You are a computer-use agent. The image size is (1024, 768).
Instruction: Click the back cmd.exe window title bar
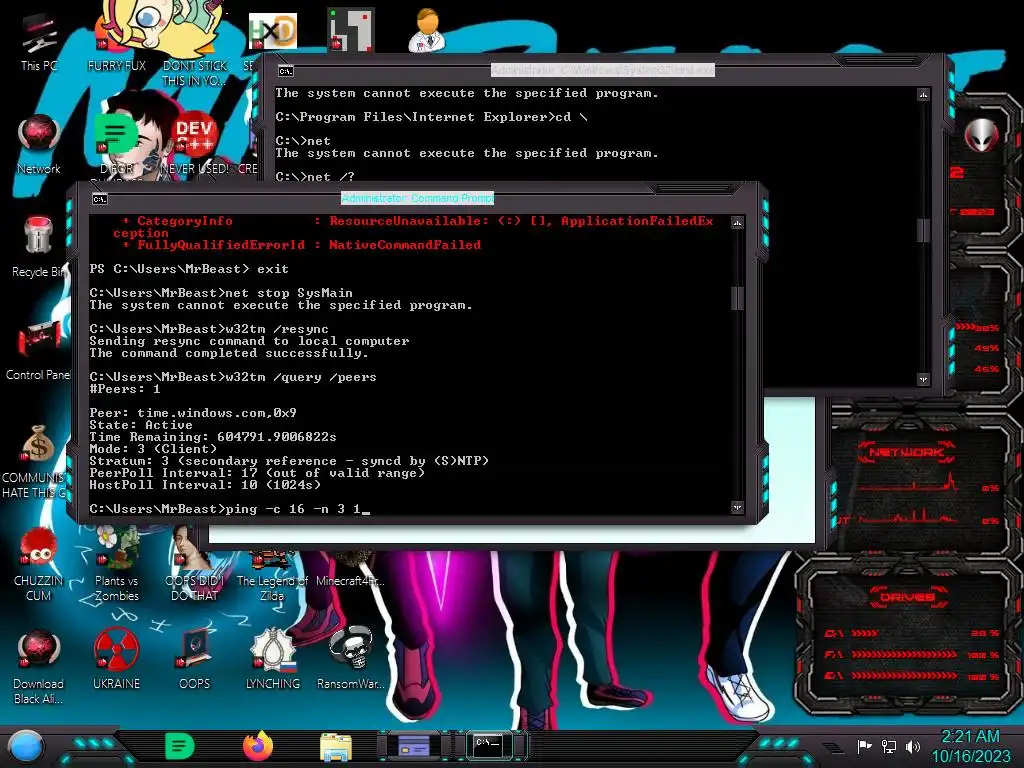point(603,70)
